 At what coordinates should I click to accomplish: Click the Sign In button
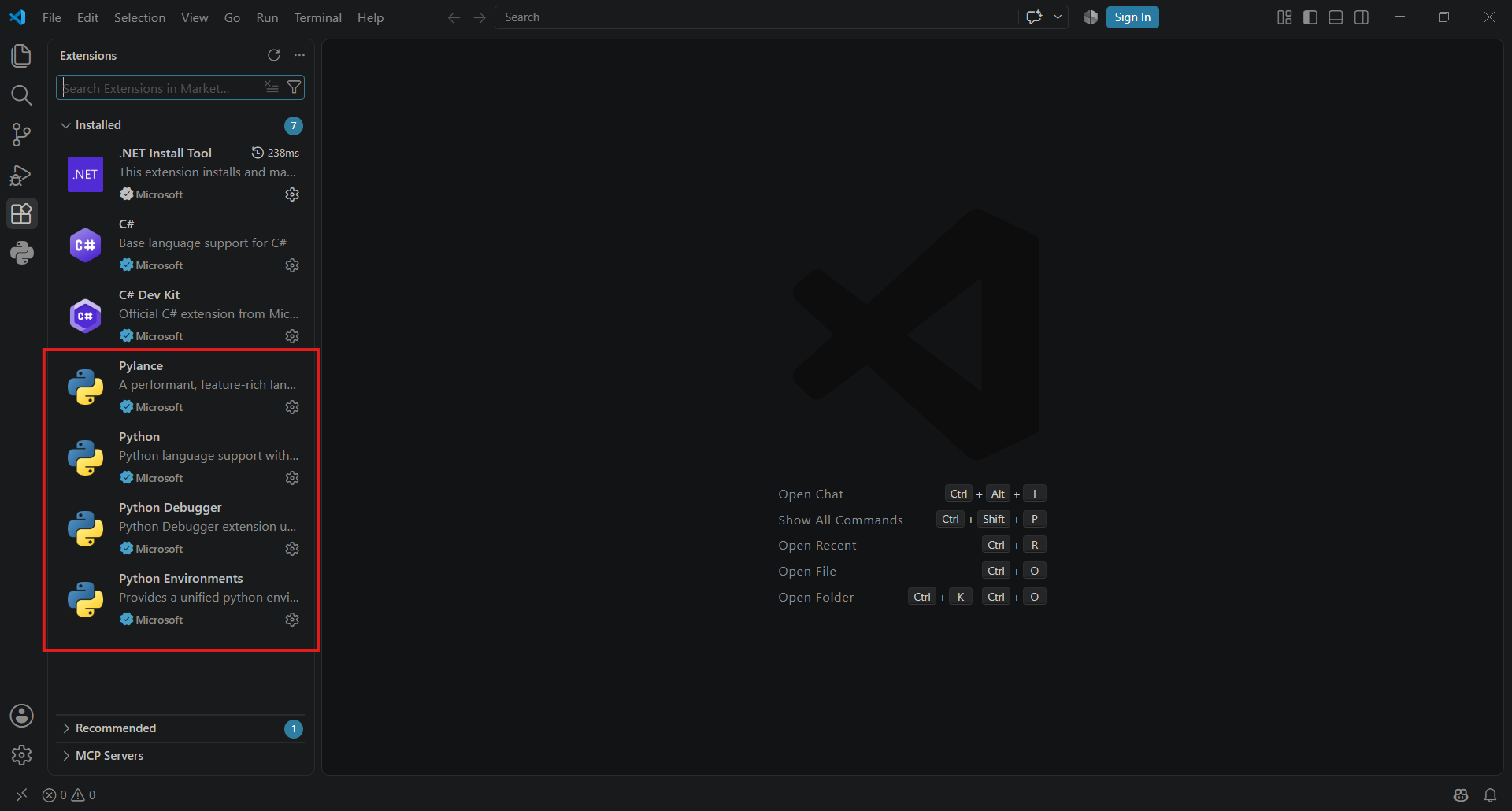1132,17
